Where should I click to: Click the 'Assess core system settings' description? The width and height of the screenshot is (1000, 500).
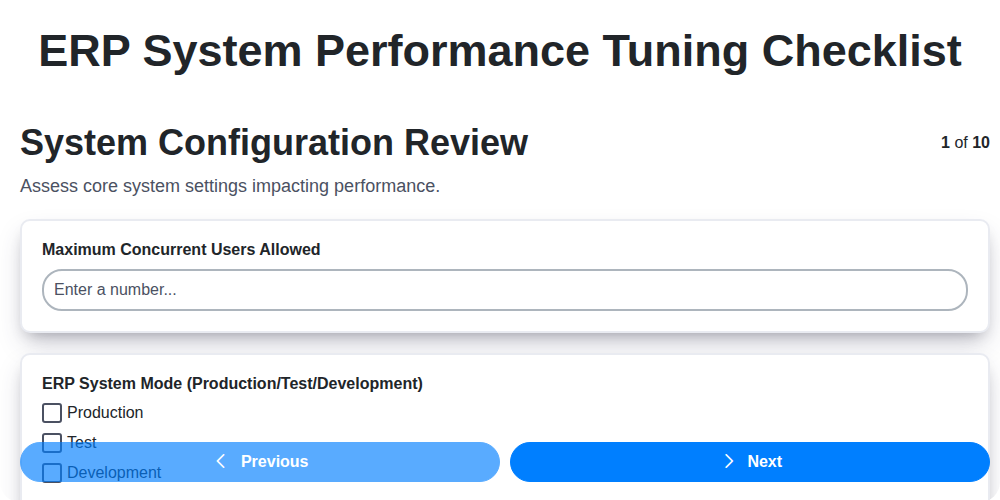[230, 186]
